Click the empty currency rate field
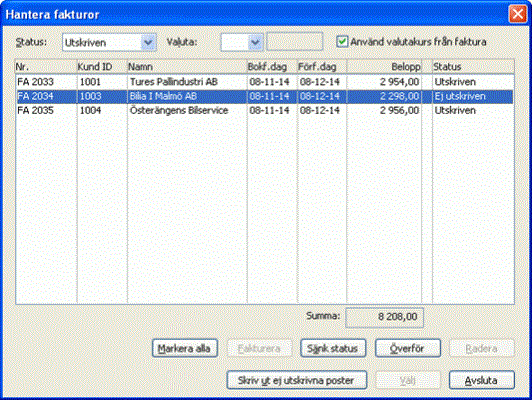The width and height of the screenshot is (532, 400). click(294, 41)
